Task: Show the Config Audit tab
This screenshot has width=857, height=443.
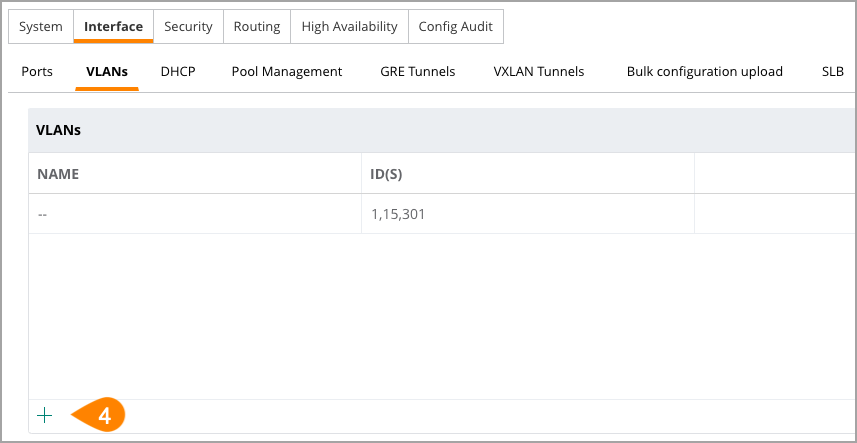Action: (x=456, y=26)
